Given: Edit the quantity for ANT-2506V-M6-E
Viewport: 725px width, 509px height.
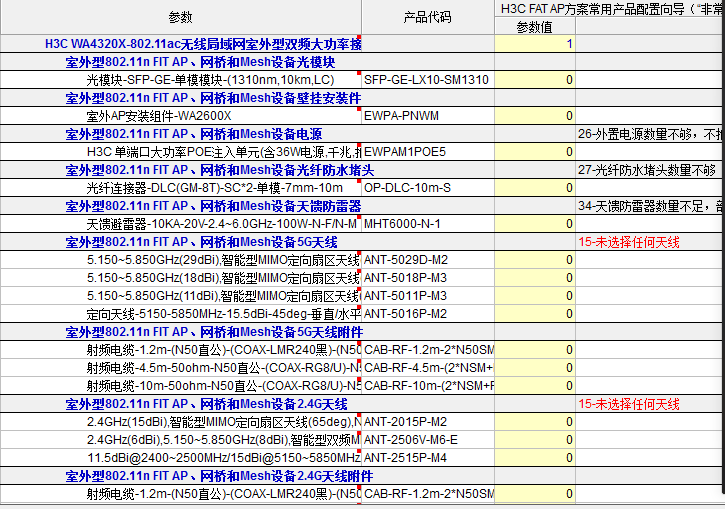Looking at the screenshot, I should coord(535,441).
